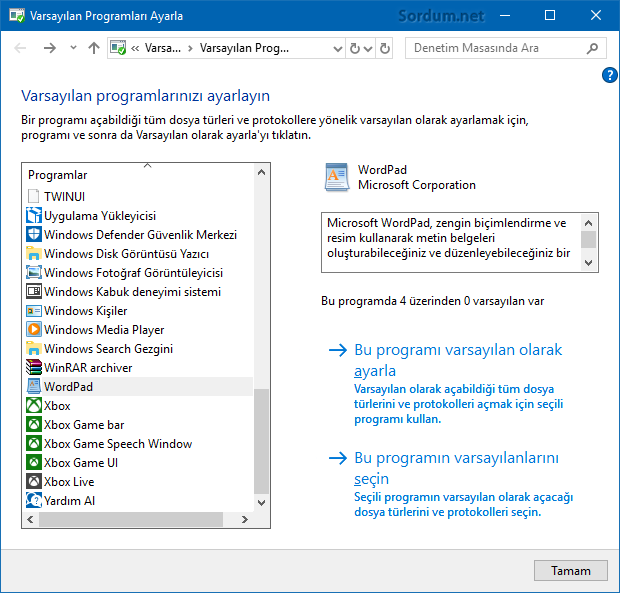Image resolution: width=620 pixels, height=593 pixels.
Task: Select 'Windows Kabuk deneyimi sistemi' row text
Action: click(x=132, y=291)
